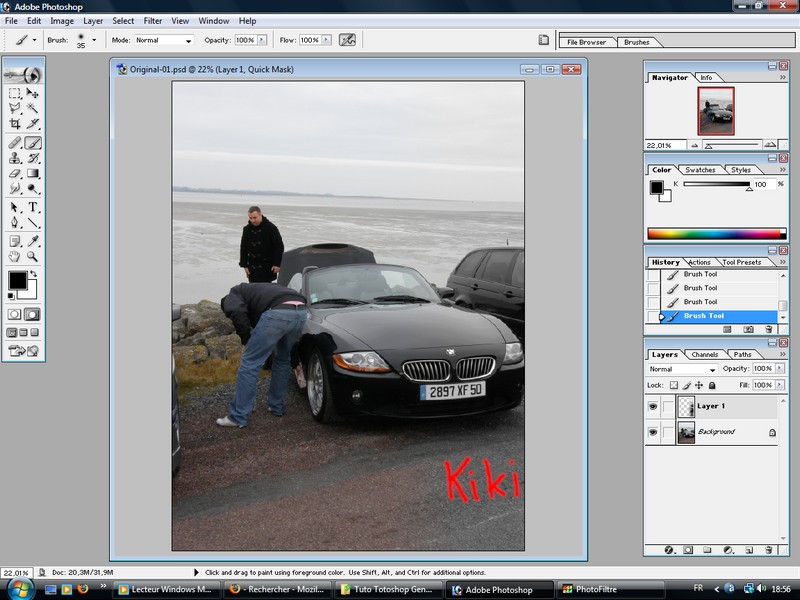This screenshot has height=600, width=800.
Task: Select the Lasso tool
Action: (15, 108)
